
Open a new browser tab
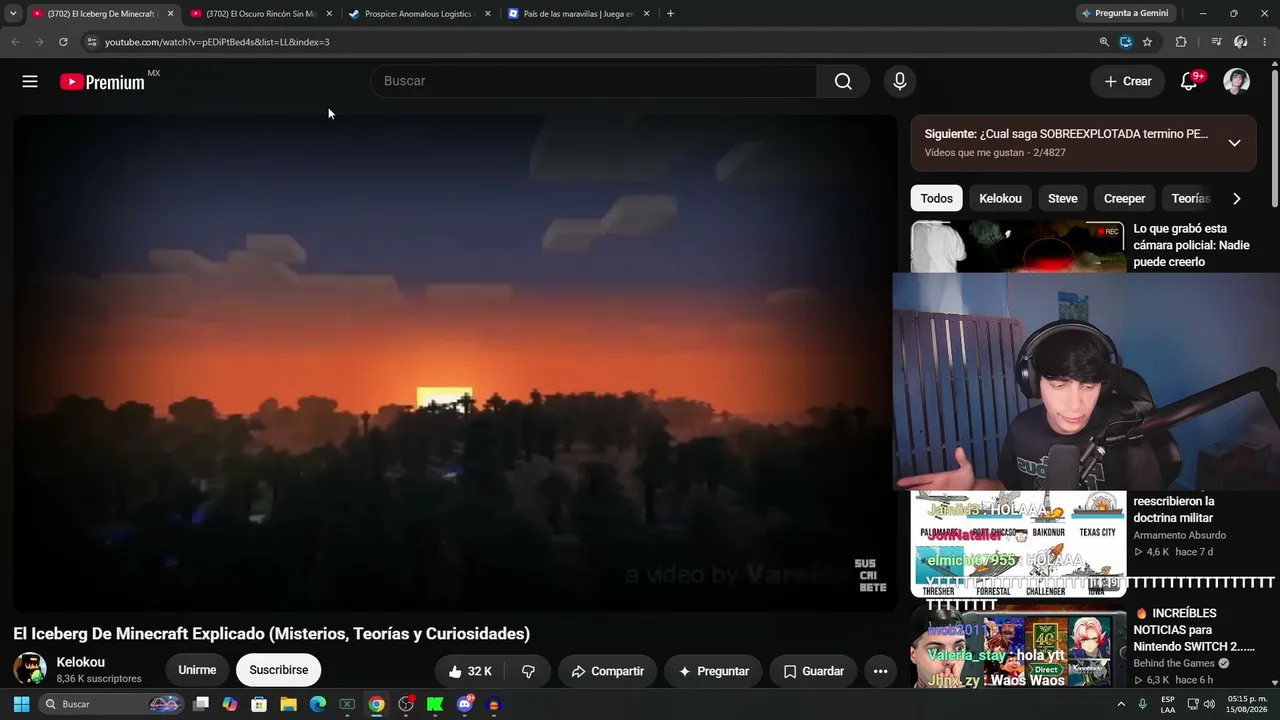tap(670, 14)
